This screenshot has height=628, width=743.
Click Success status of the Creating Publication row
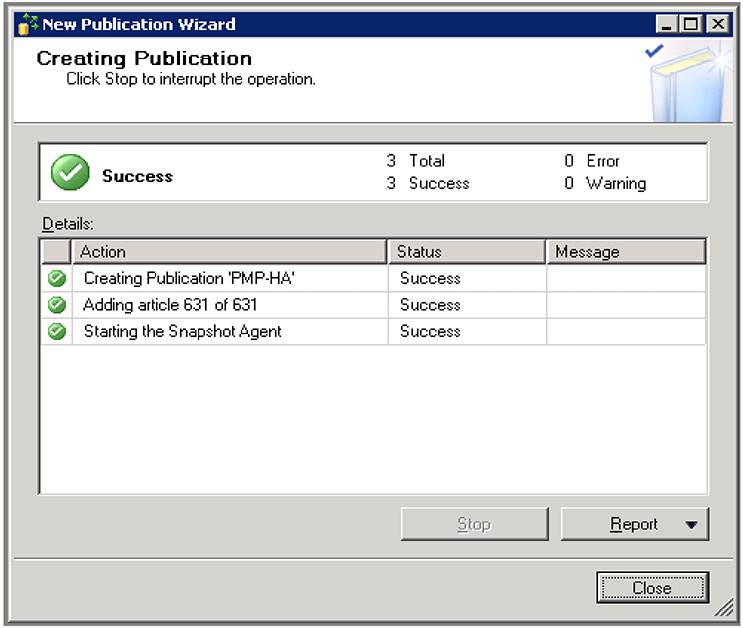pyautogui.click(x=430, y=278)
